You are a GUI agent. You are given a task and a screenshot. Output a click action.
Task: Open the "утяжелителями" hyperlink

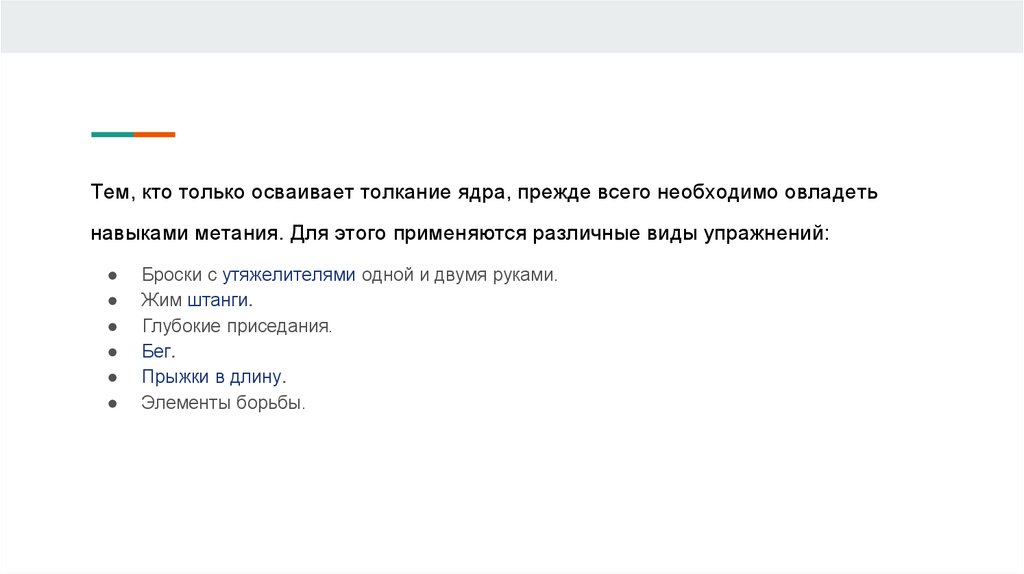coord(289,273)
